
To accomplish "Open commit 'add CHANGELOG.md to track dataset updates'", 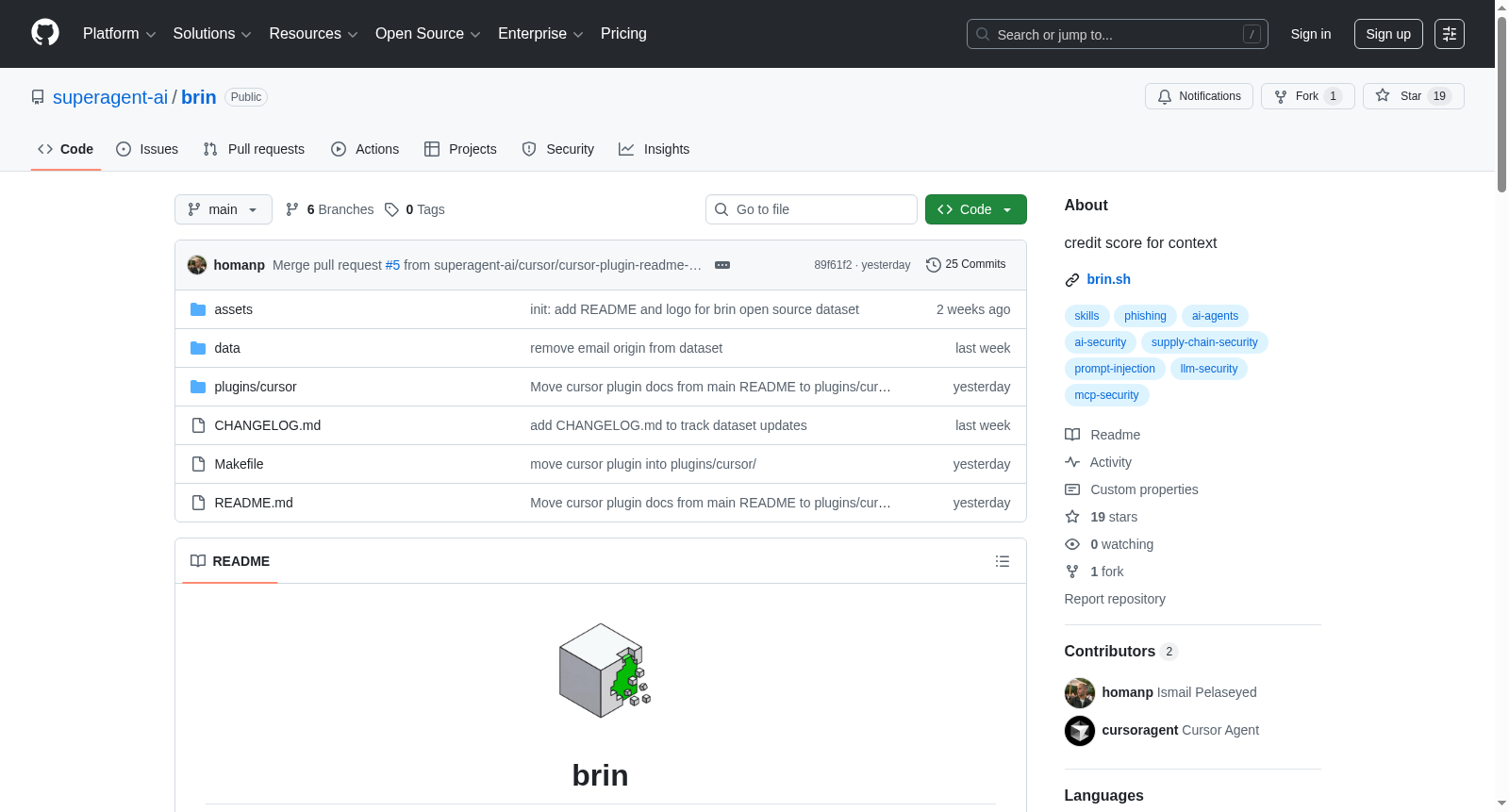I will point(669,425).
